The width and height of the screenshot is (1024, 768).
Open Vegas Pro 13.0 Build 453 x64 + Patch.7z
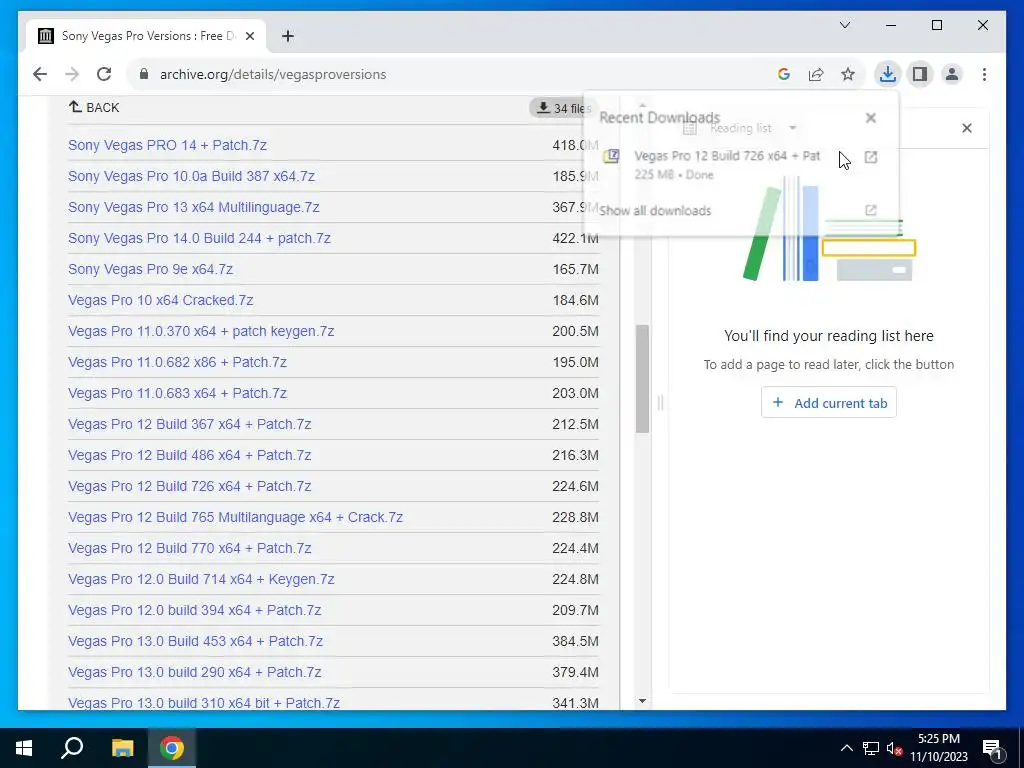coord(195,641)
